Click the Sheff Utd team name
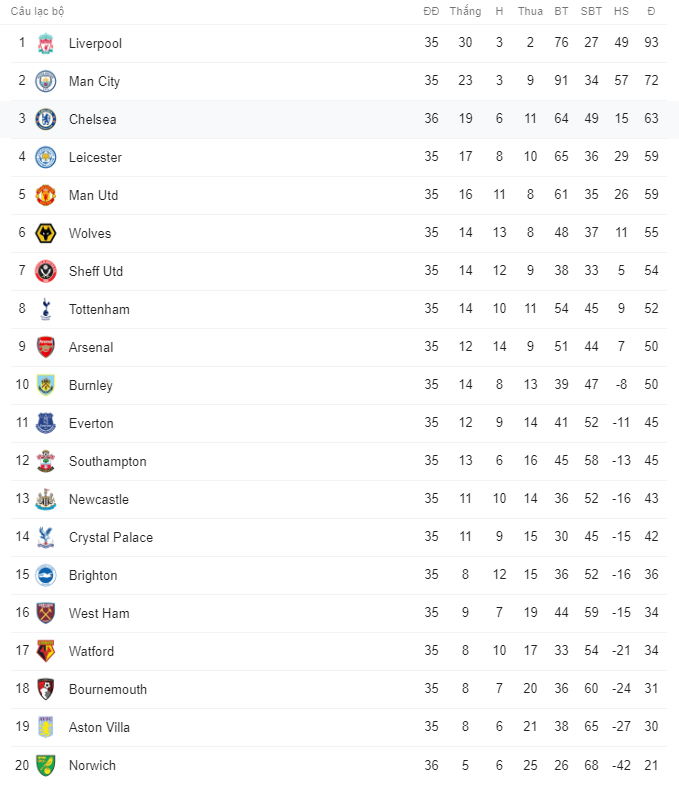This screenshot has width=679, height=785. coord(96,271)
